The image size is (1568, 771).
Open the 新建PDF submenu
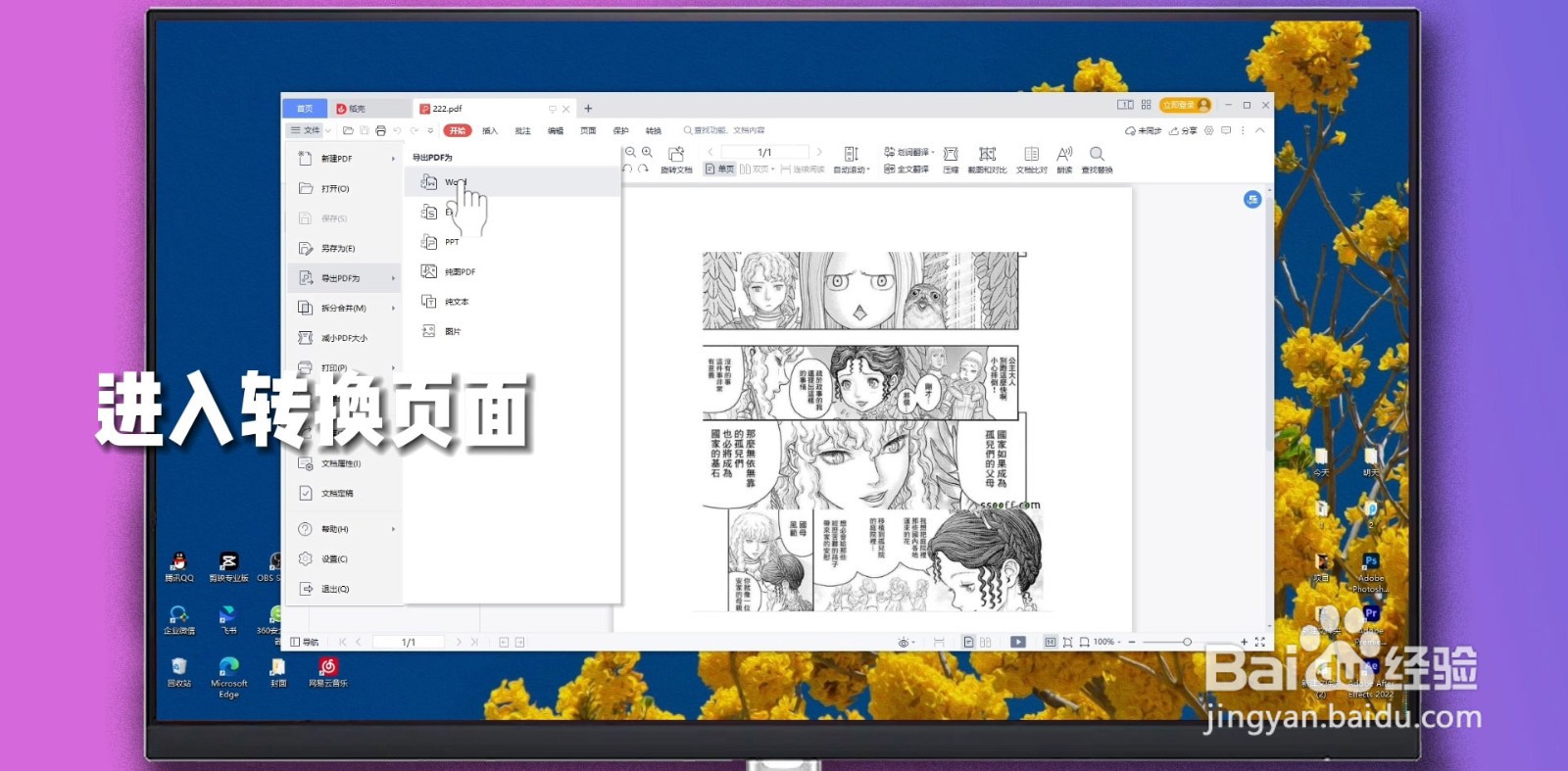click(345, 159)
